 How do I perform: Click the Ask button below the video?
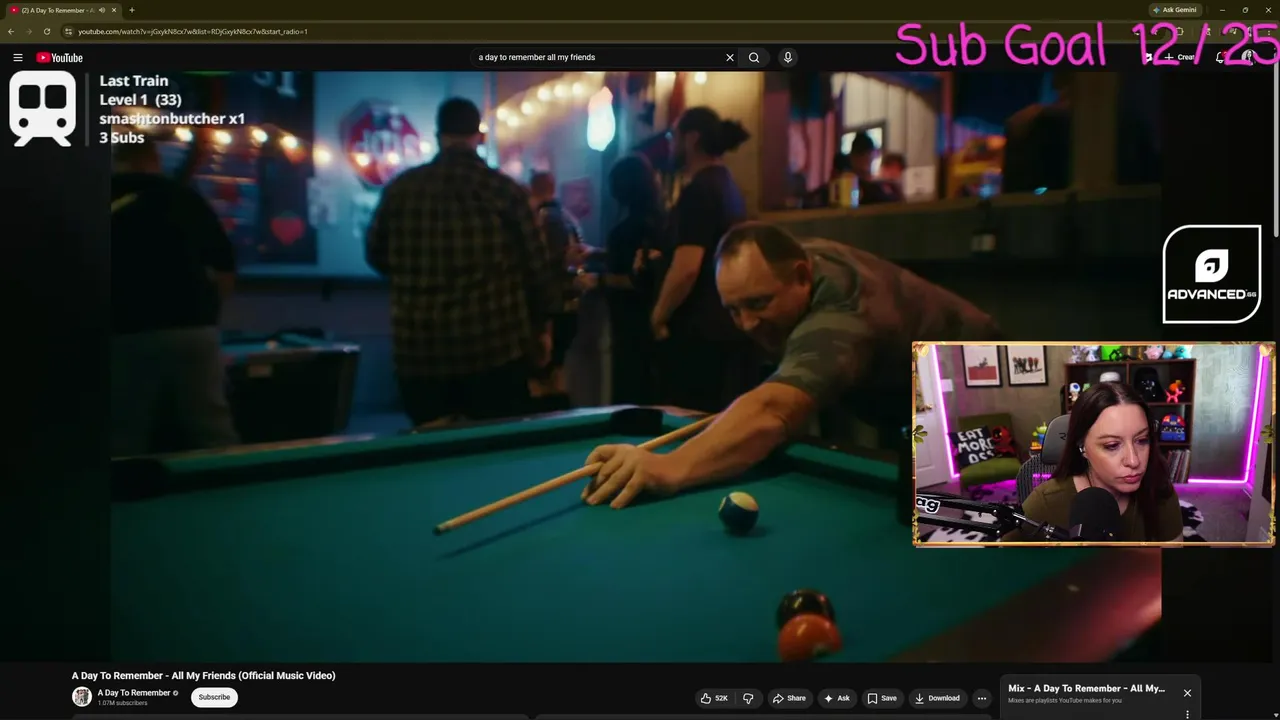pos(837,698)
